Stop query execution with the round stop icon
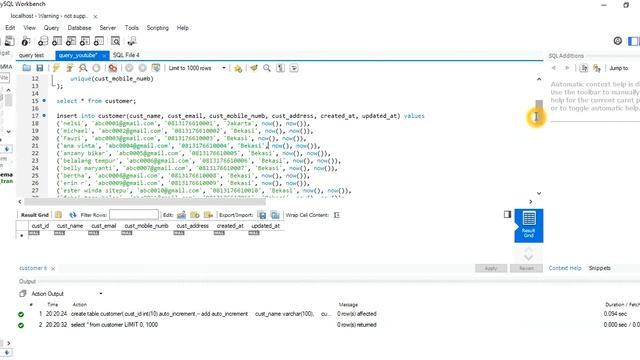This screenshot has width=640, height=360. tap(96, 68)
